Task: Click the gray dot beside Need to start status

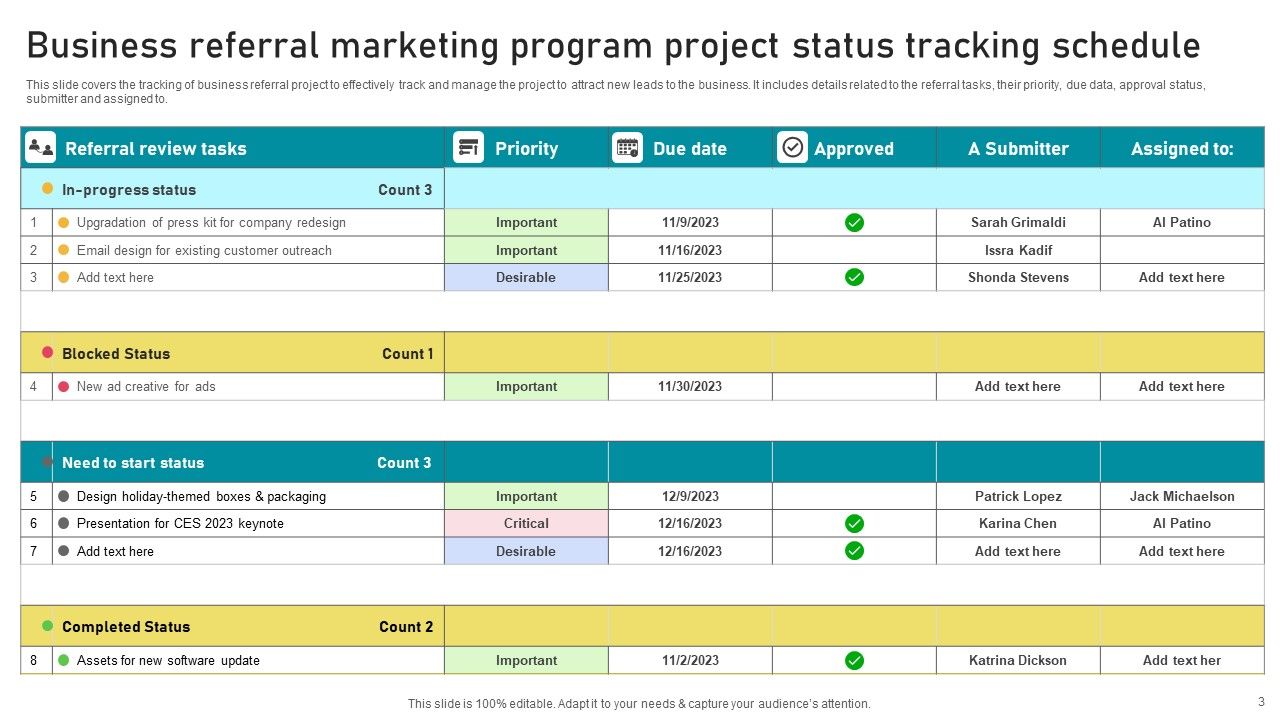Action: 48,462
